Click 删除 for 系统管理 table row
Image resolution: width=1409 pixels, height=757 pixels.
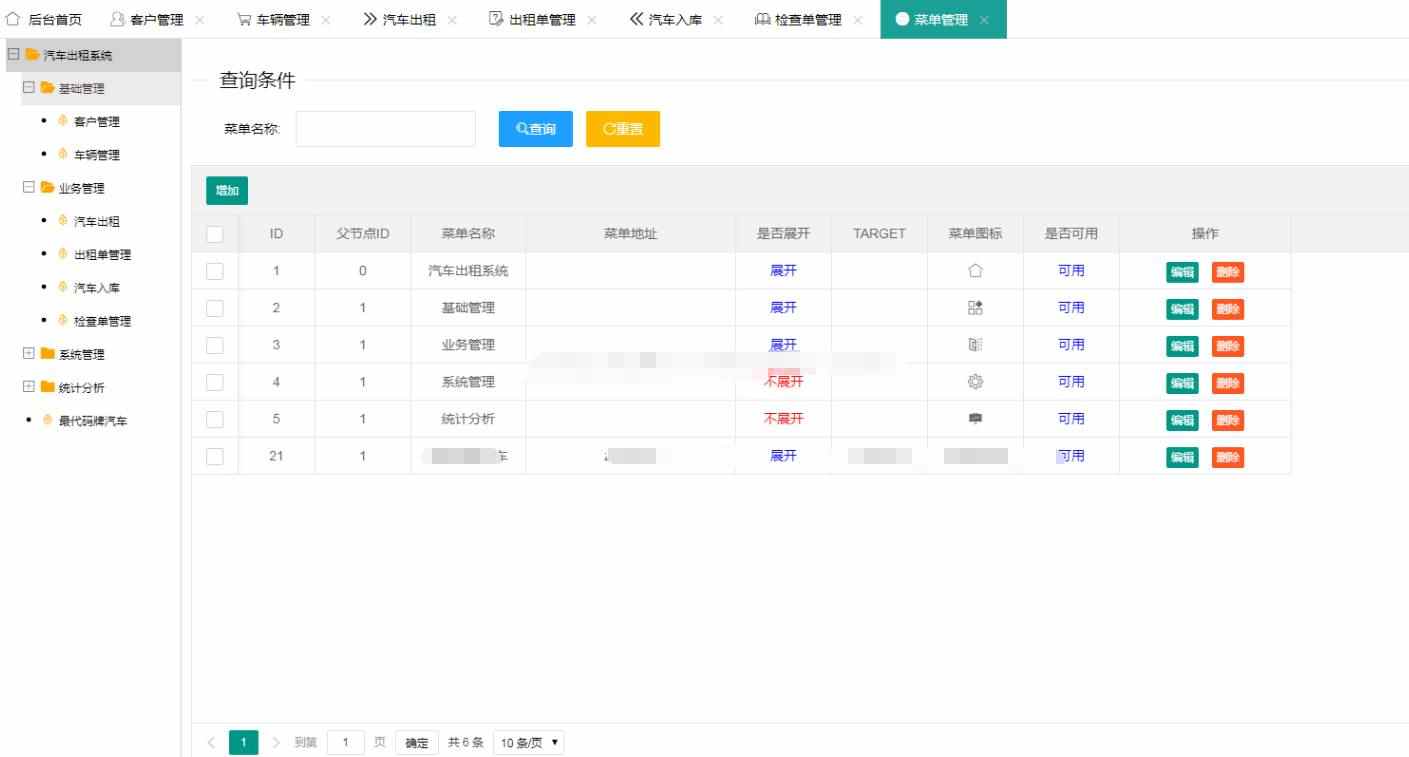(1228, 383)
